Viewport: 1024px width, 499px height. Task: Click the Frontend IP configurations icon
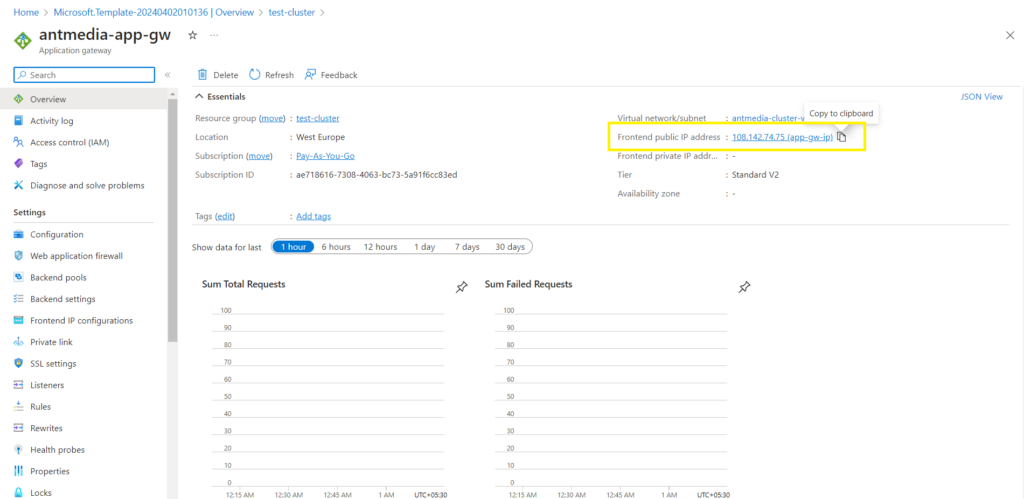pos(18,321)
